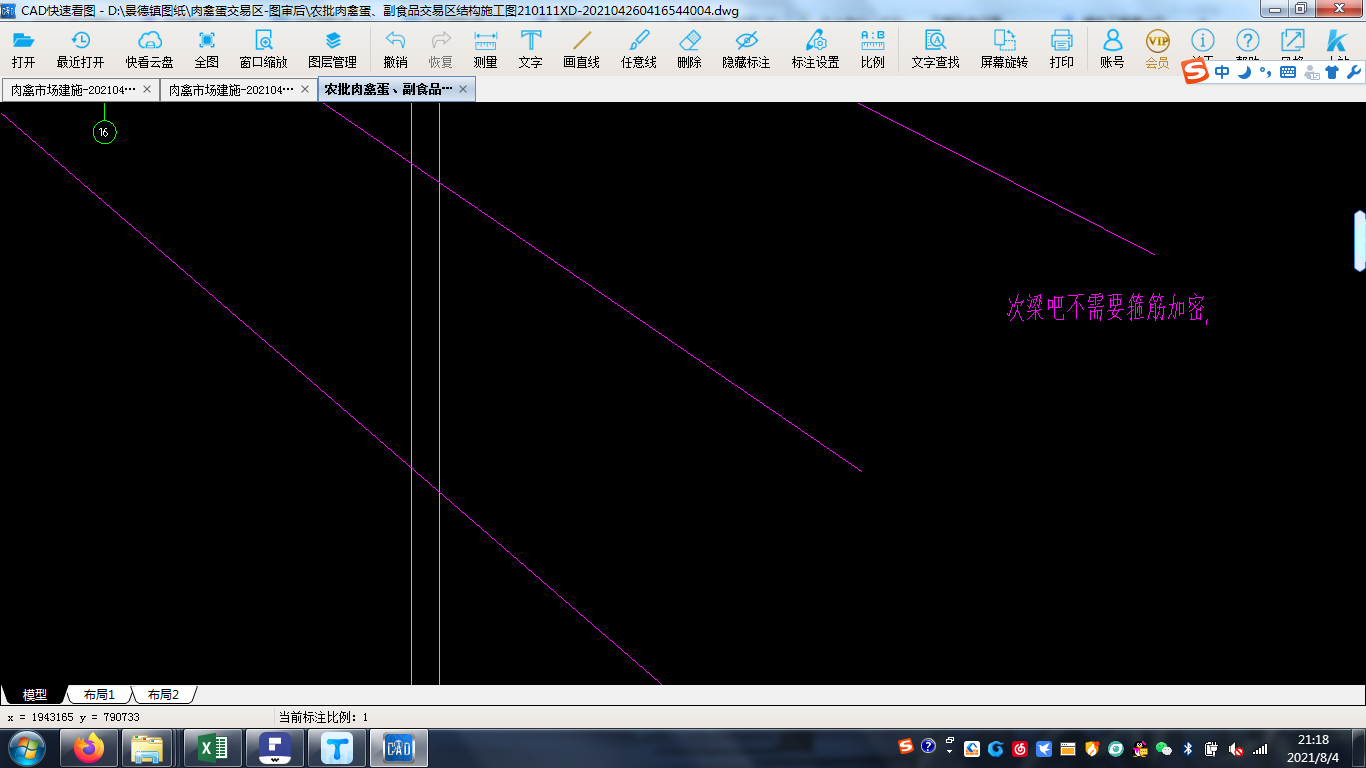1366x768 pixels.
Task: Close the first 肉禽市场建施 tab
Action: [x=147, y=89]
